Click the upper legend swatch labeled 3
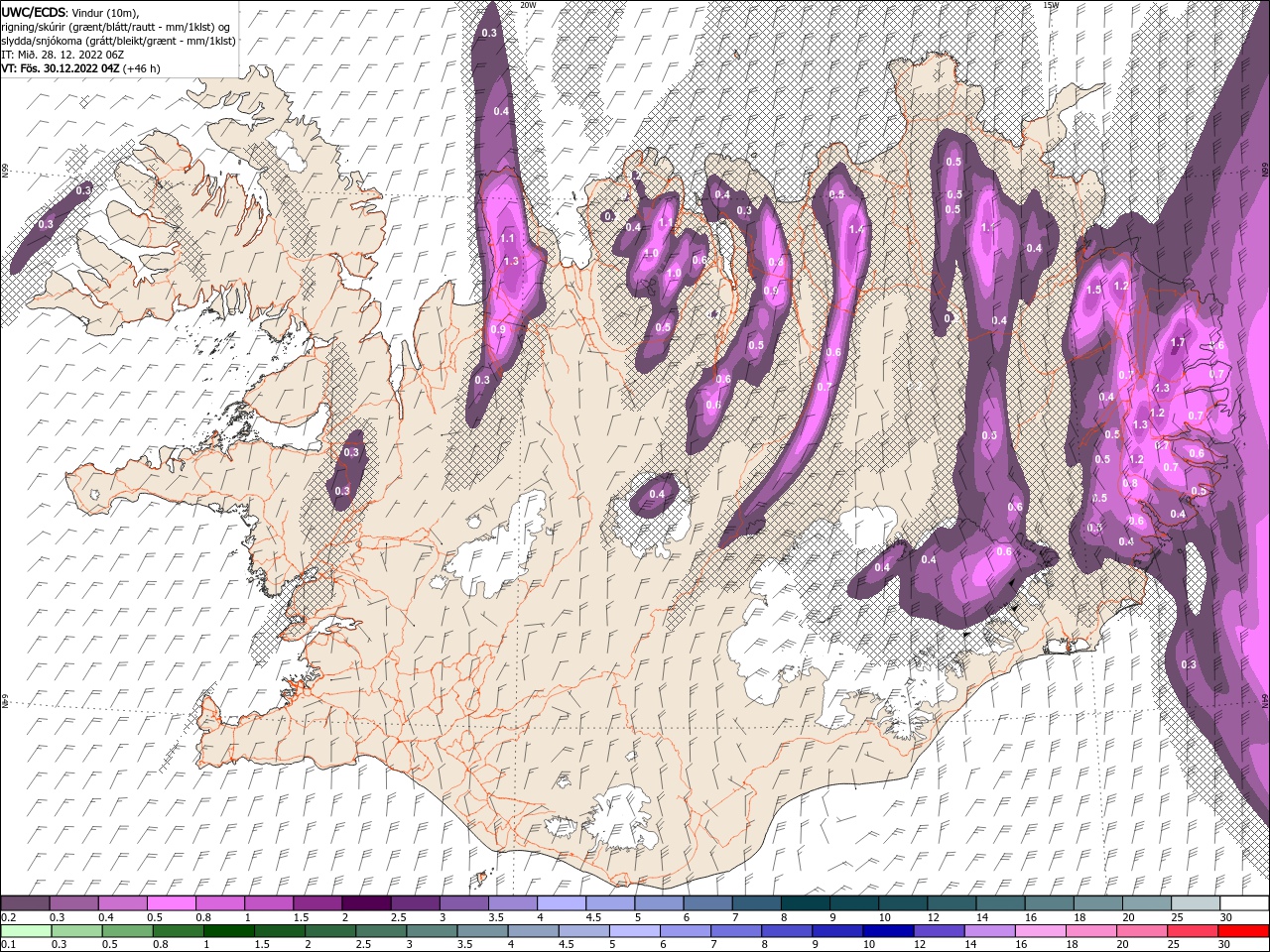This screenshot has height=952, width=1270. pyautogui.click(x=463, y=903)
